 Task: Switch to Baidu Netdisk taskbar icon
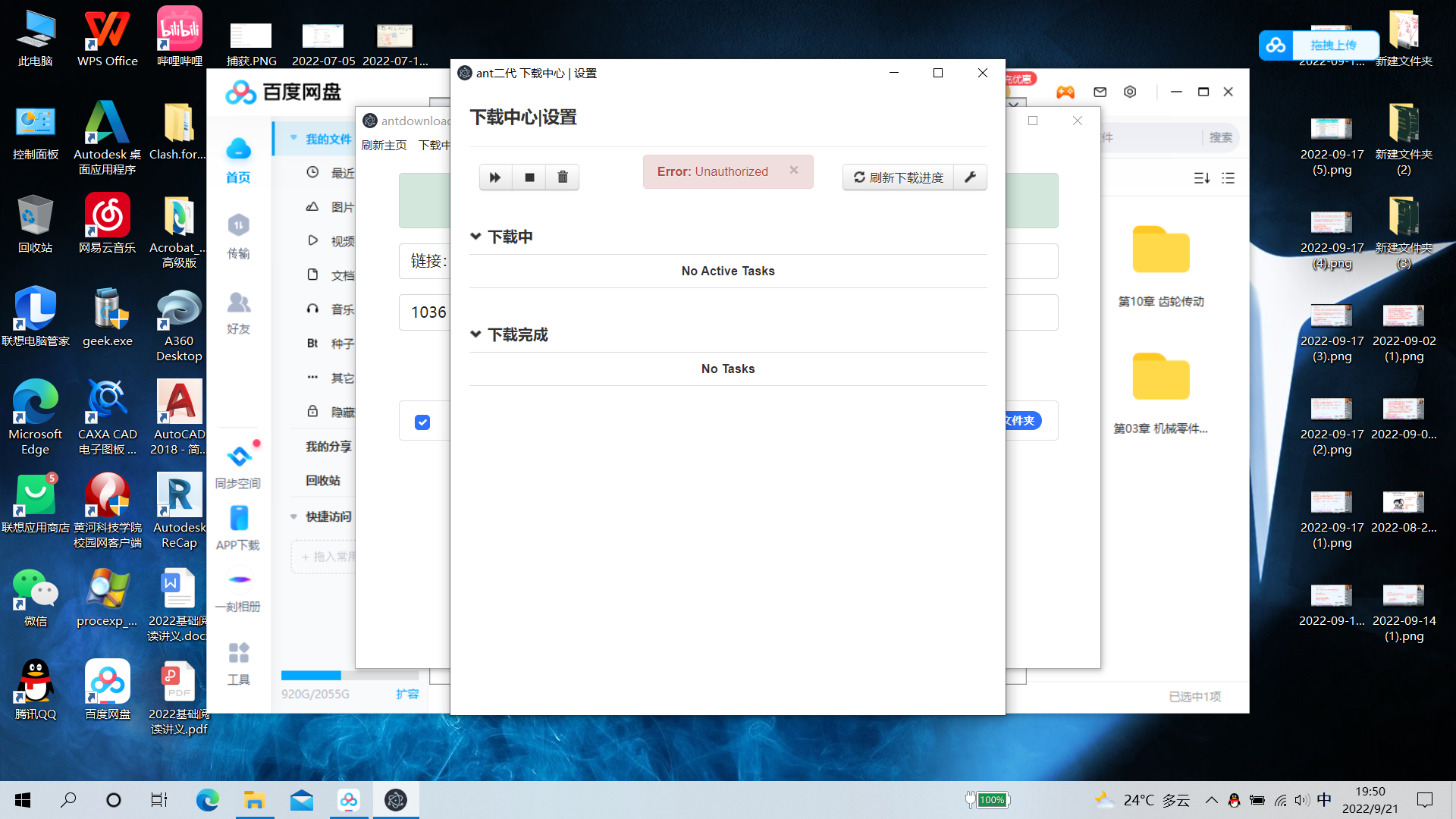click(349, 800)
